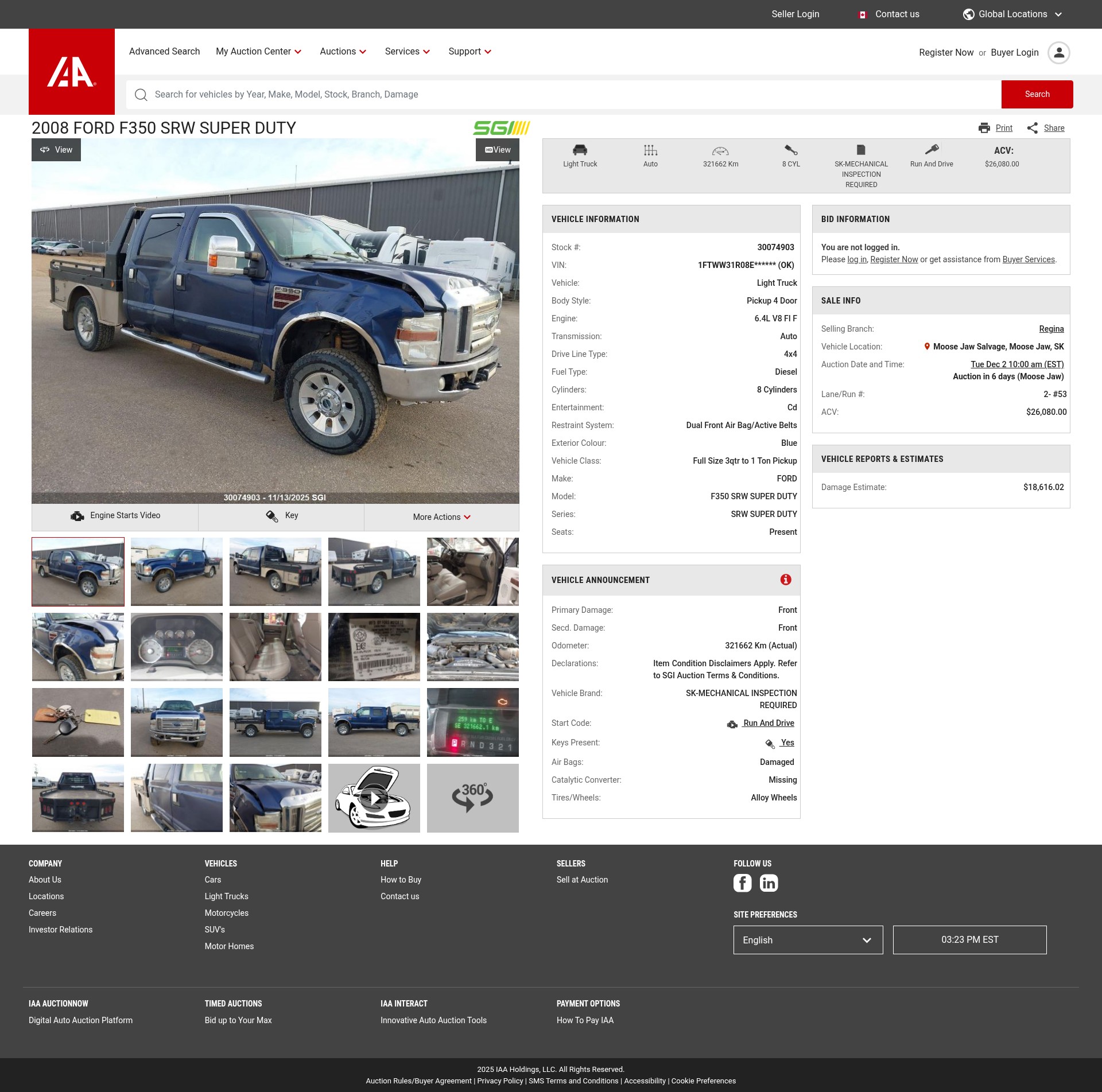Click the log in link in bid info
This screenshot has width=1102, height=1092.
(x=857, y=259)
